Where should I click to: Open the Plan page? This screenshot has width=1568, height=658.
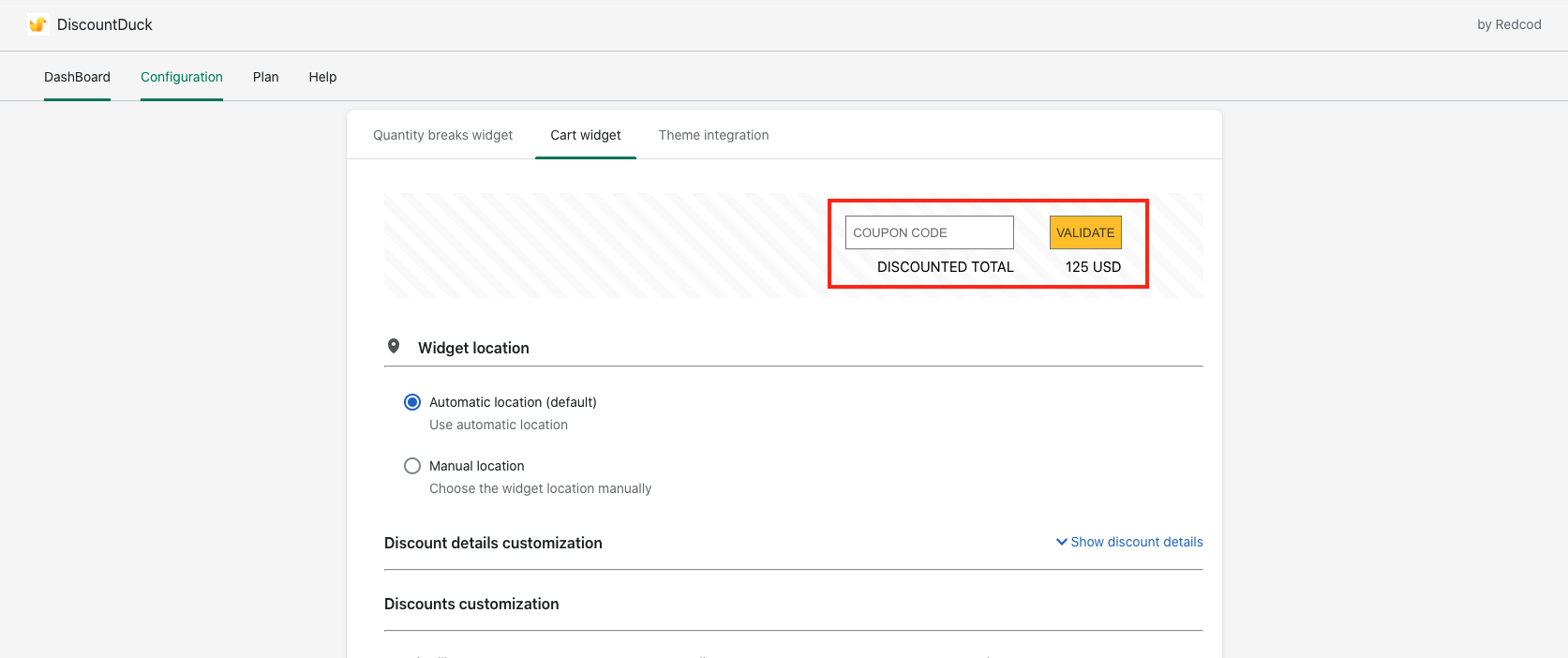tap(266, 77)
